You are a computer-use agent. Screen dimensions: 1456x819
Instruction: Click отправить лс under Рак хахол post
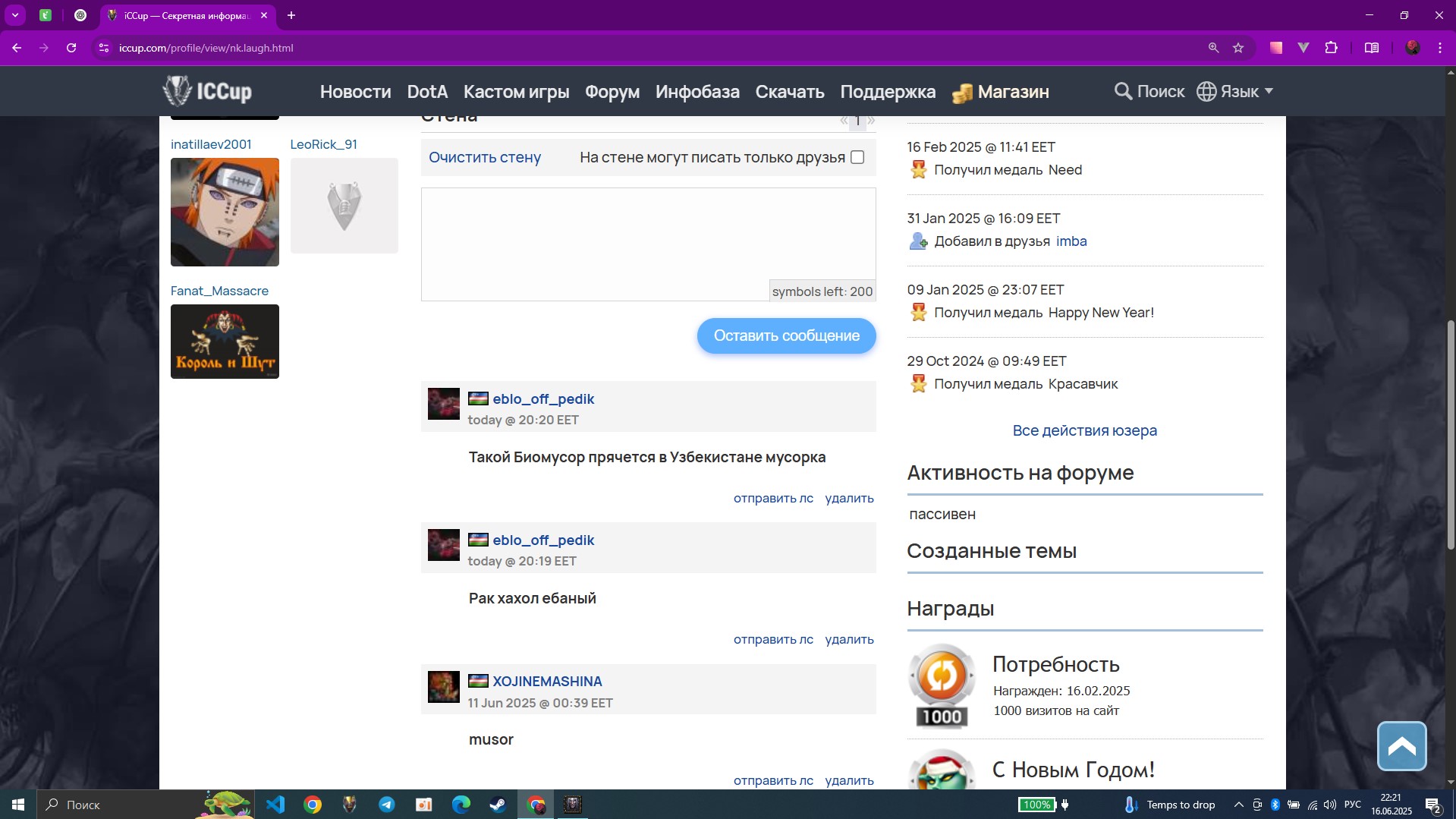point(773,639)
